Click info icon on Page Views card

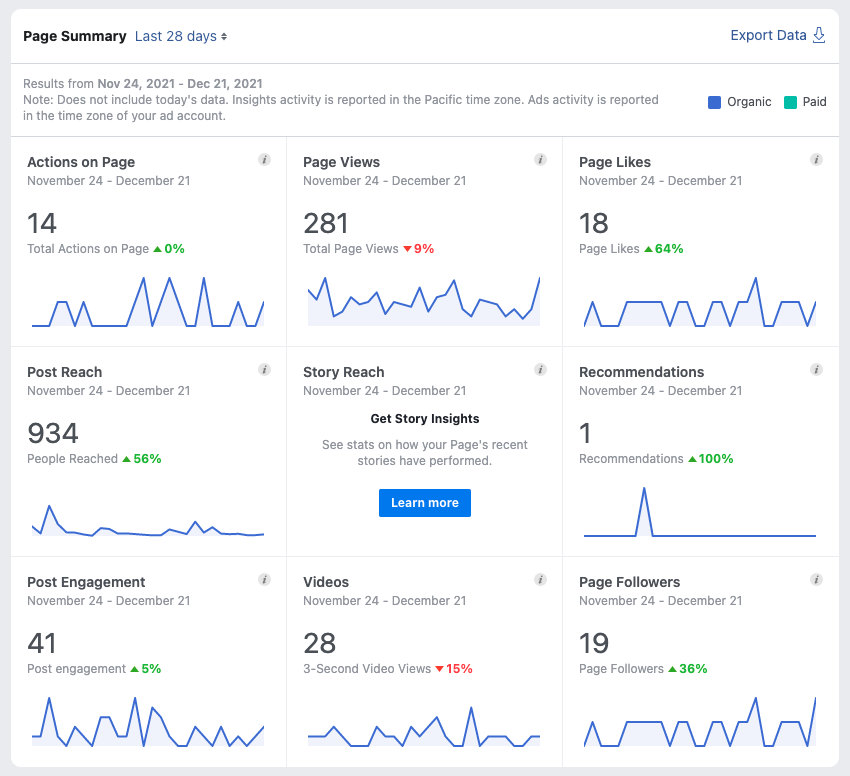click(540, 159)
